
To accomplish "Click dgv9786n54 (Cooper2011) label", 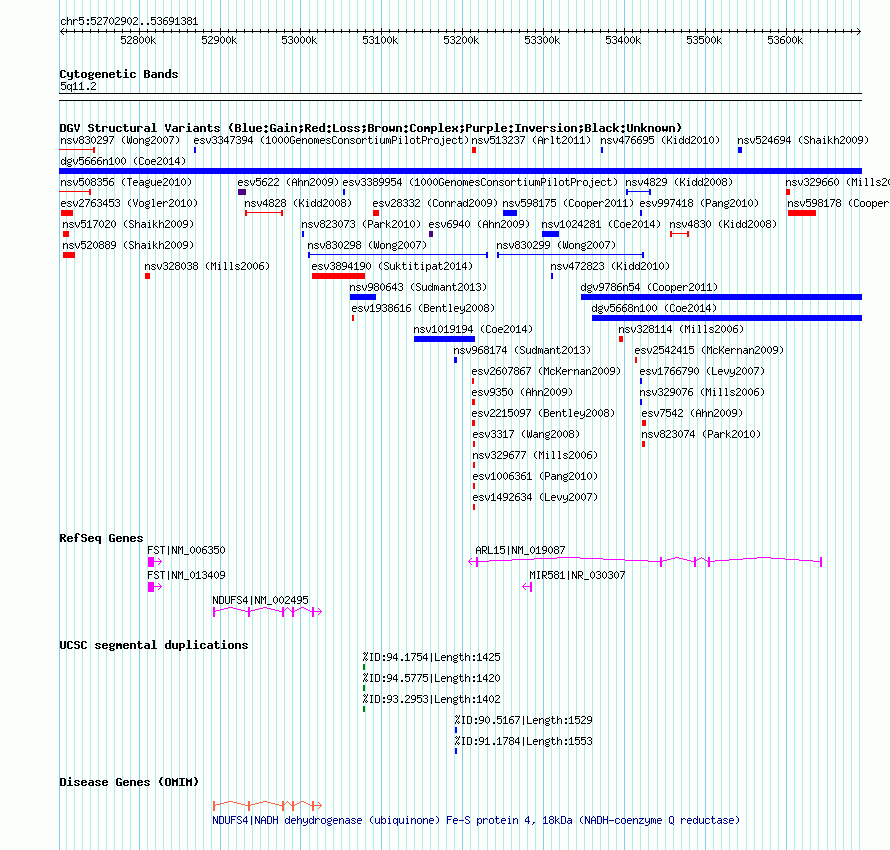I will click(x=649, y=287).
